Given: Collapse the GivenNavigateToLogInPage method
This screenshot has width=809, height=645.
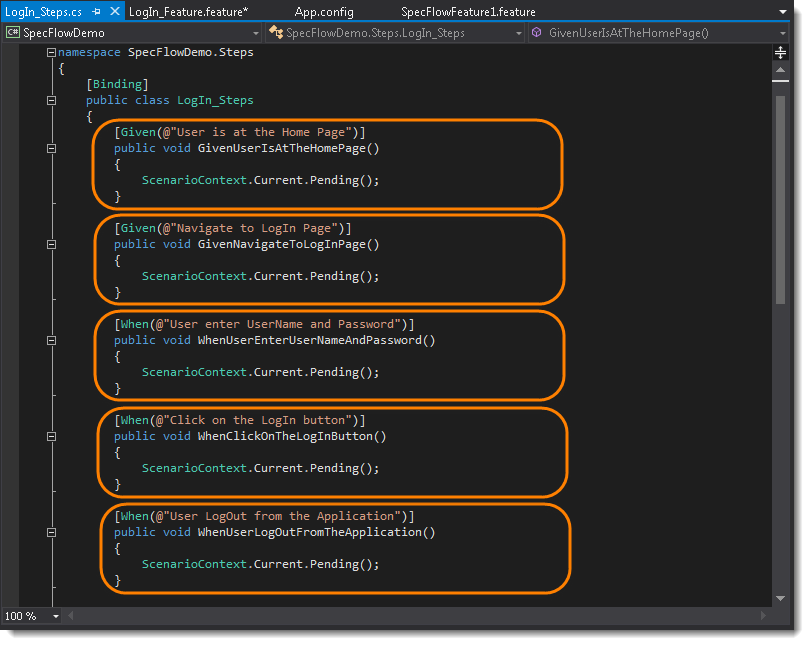Looking at the screenshot, I should click(x=51, y=245).
